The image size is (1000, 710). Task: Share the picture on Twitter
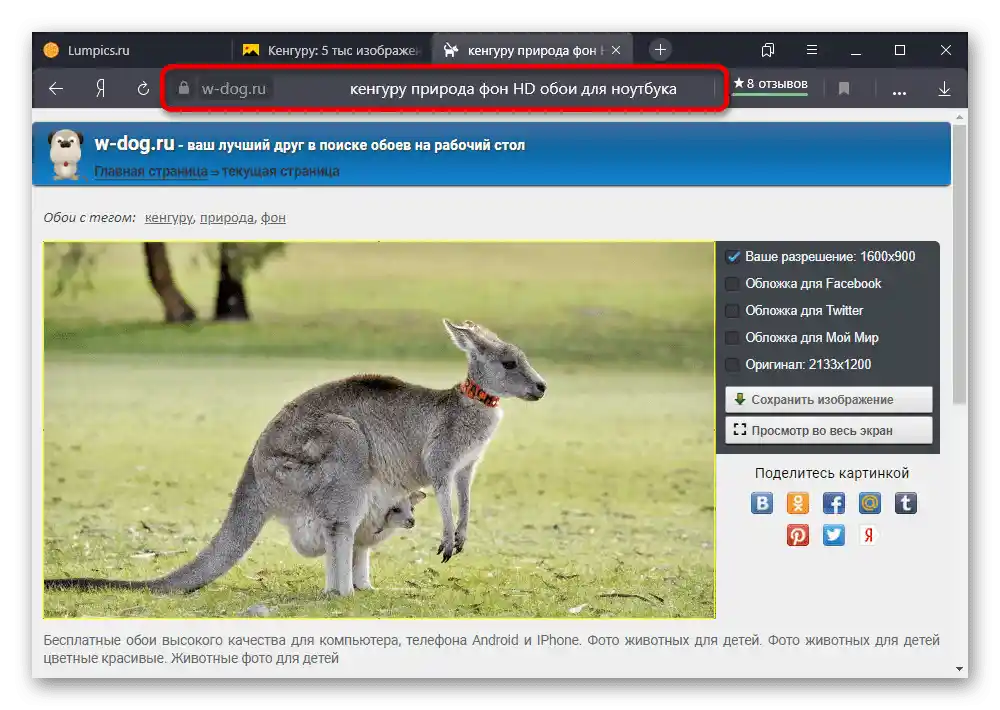tap(833, 535)
